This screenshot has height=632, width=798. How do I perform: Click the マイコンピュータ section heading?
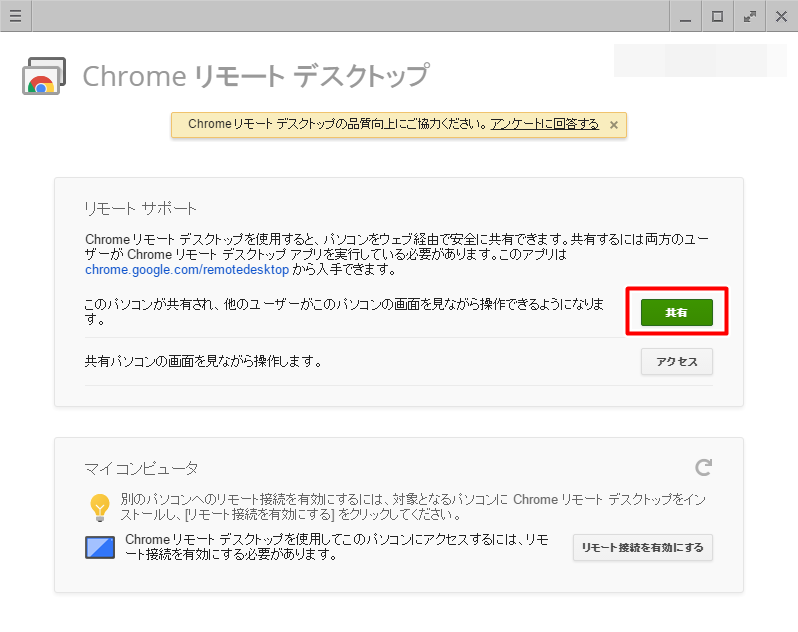(141, 468)
